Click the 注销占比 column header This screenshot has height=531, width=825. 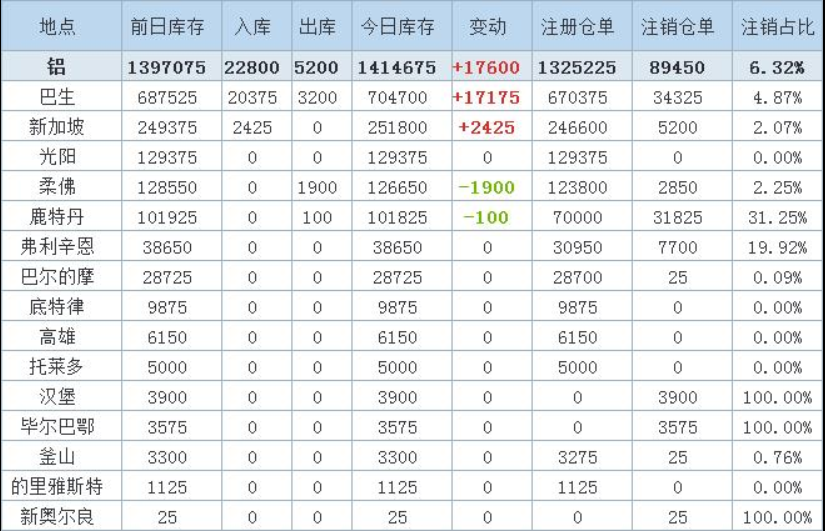coord(775,27)
